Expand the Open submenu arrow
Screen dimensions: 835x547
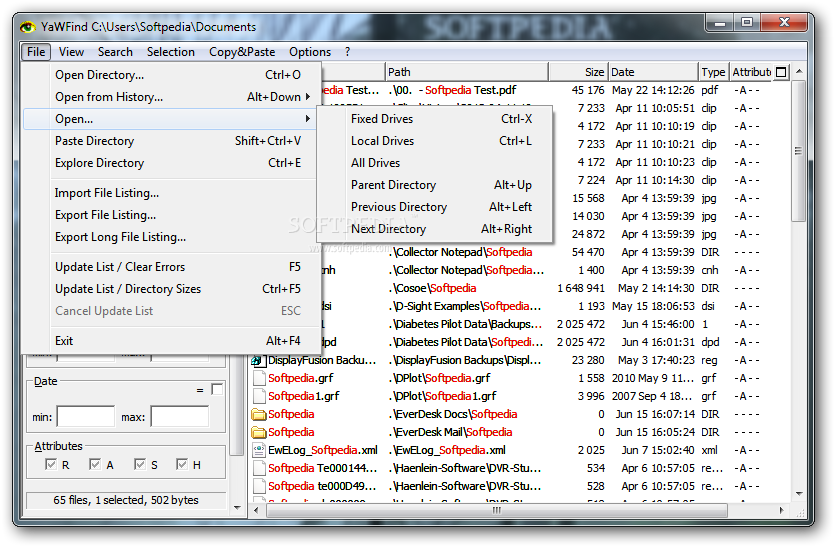click(308, 119)
